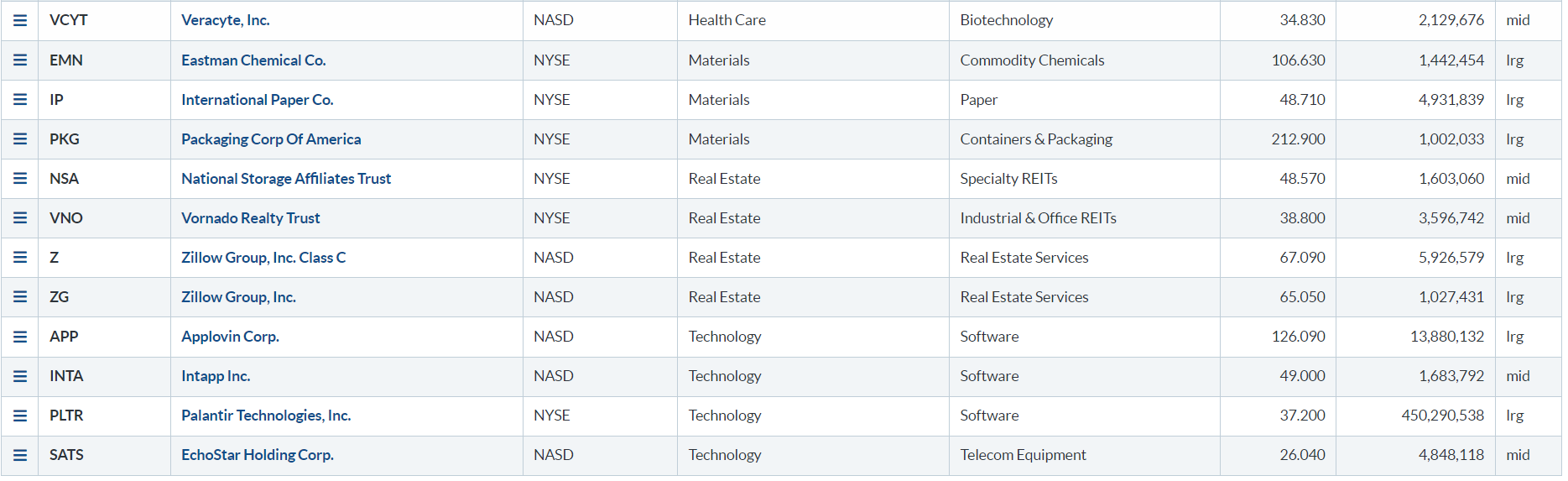This screenshot has height=481, width=1568.
Task: Open the row actions icon for SATS
Action: 20,455
